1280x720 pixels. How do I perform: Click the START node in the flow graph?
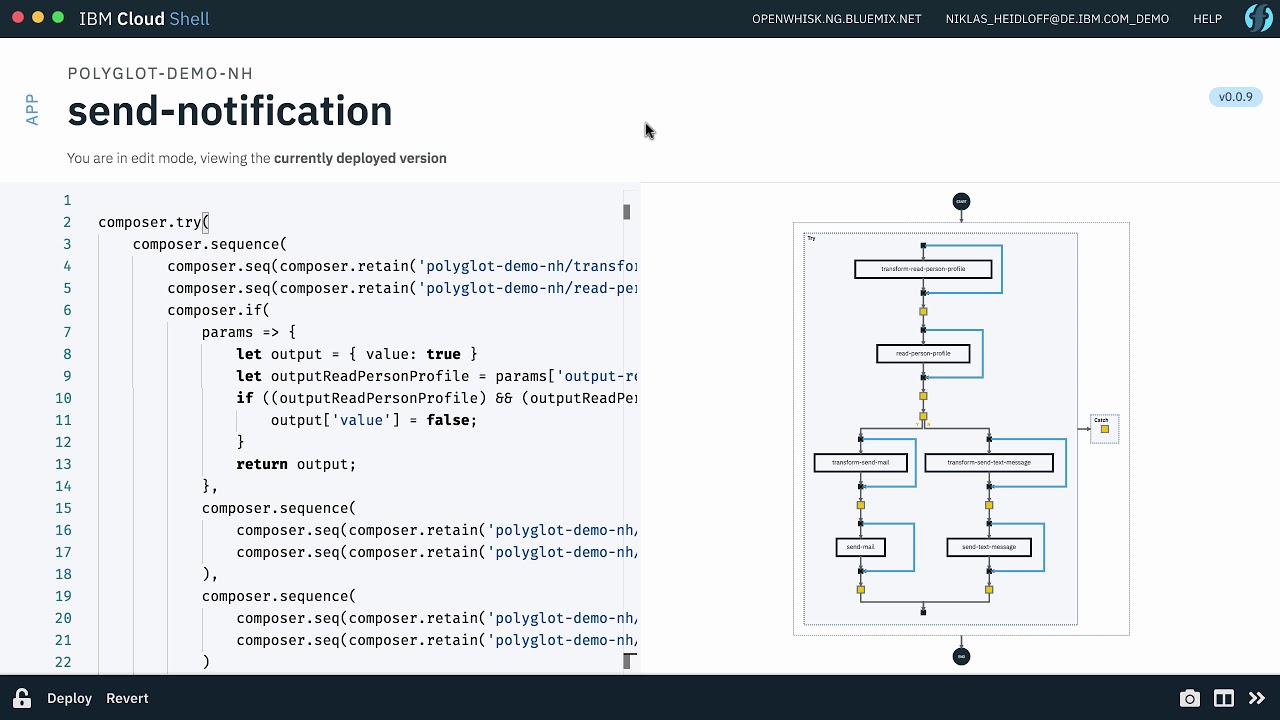pos(961,201)
